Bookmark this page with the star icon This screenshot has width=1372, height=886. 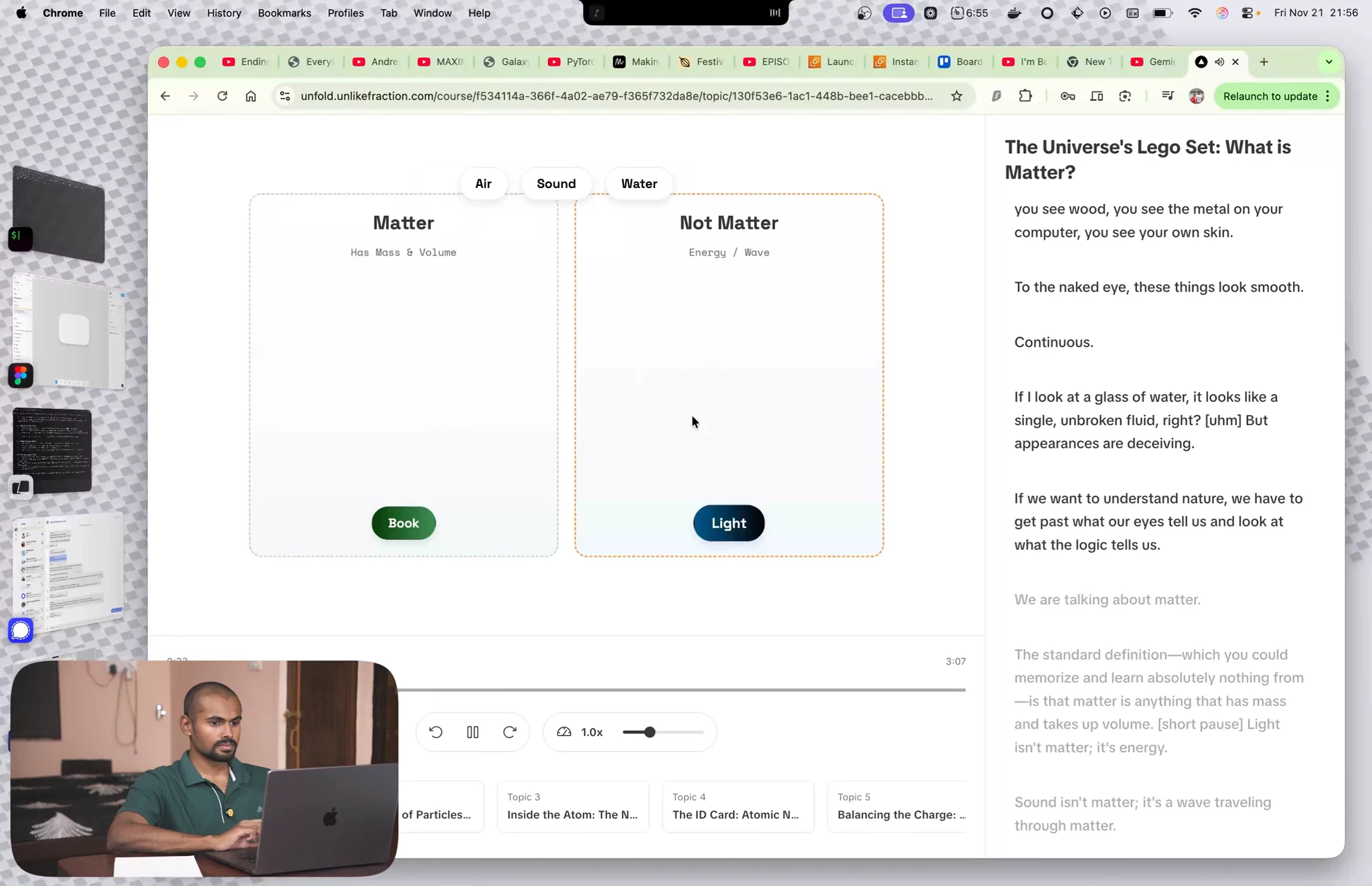tap(956, 96)
